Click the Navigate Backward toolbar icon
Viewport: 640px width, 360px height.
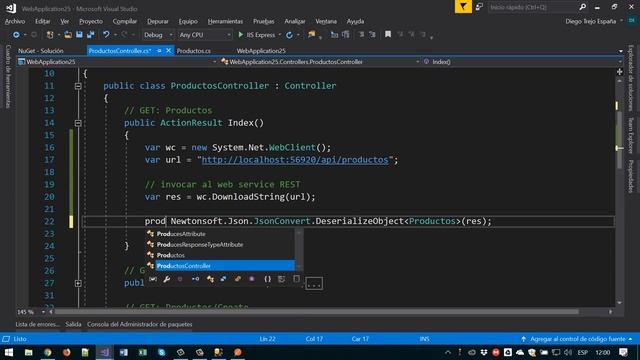[x=16, y=35]
